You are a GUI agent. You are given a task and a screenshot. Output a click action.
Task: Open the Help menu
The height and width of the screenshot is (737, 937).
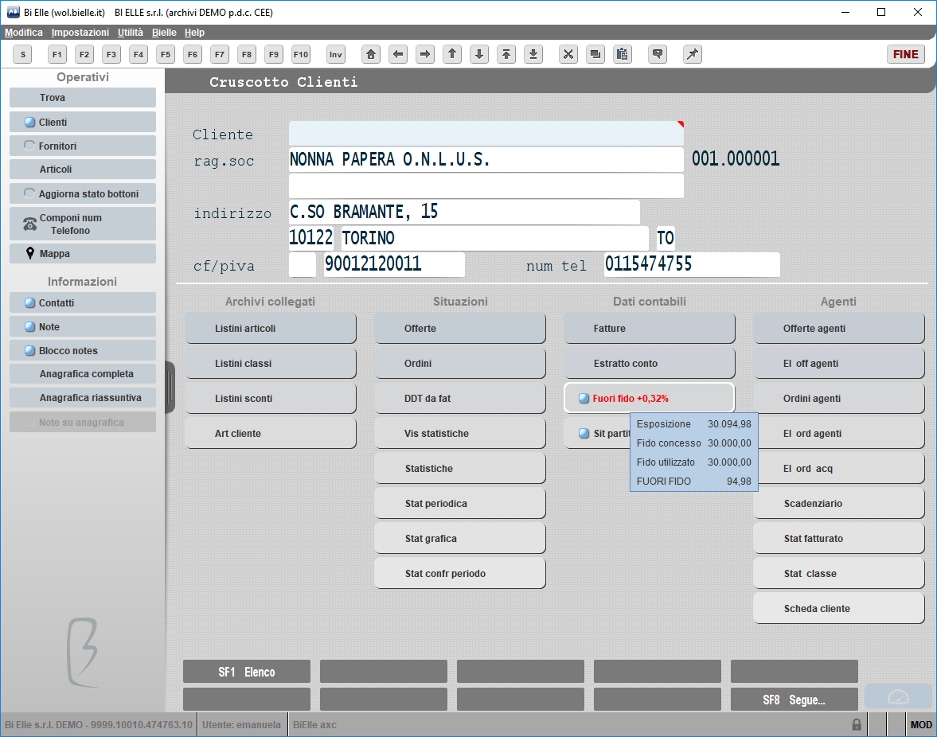pyautogui.click(x=194, y=32)
